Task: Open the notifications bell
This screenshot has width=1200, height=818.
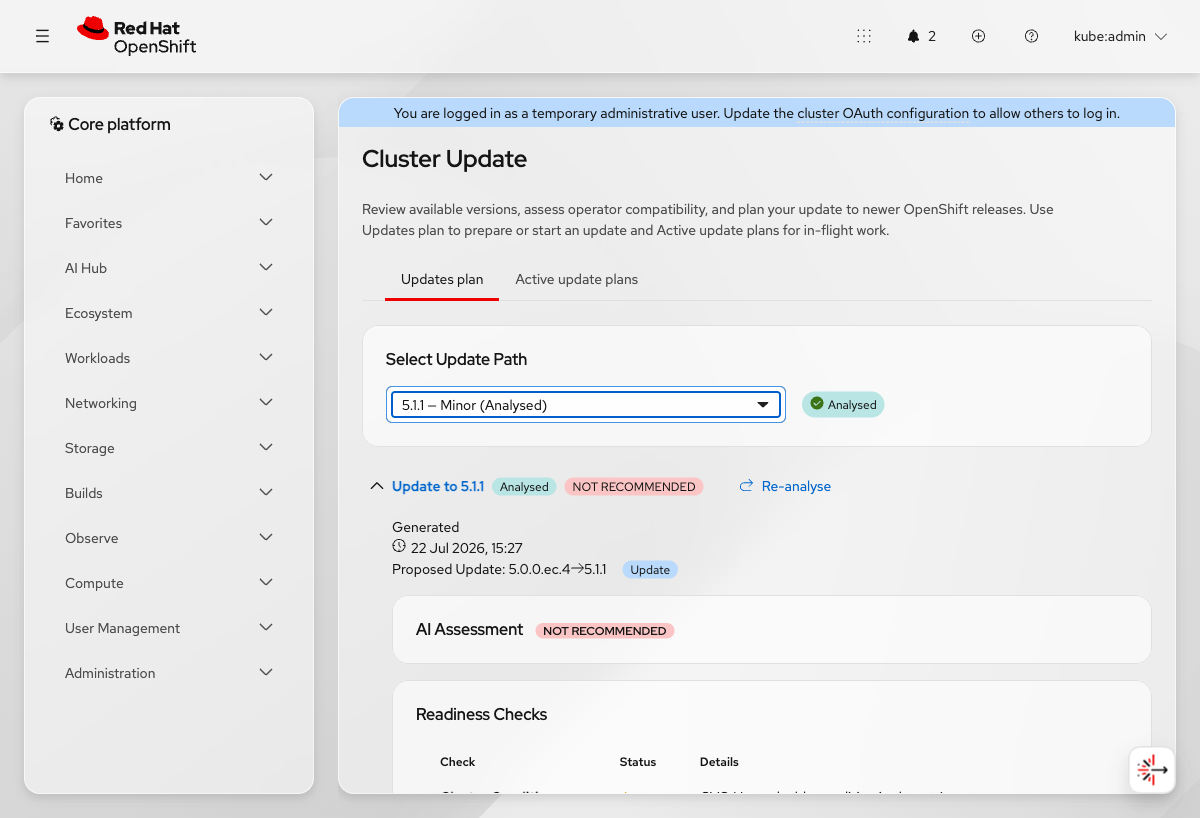Action: tap(921, 36)
